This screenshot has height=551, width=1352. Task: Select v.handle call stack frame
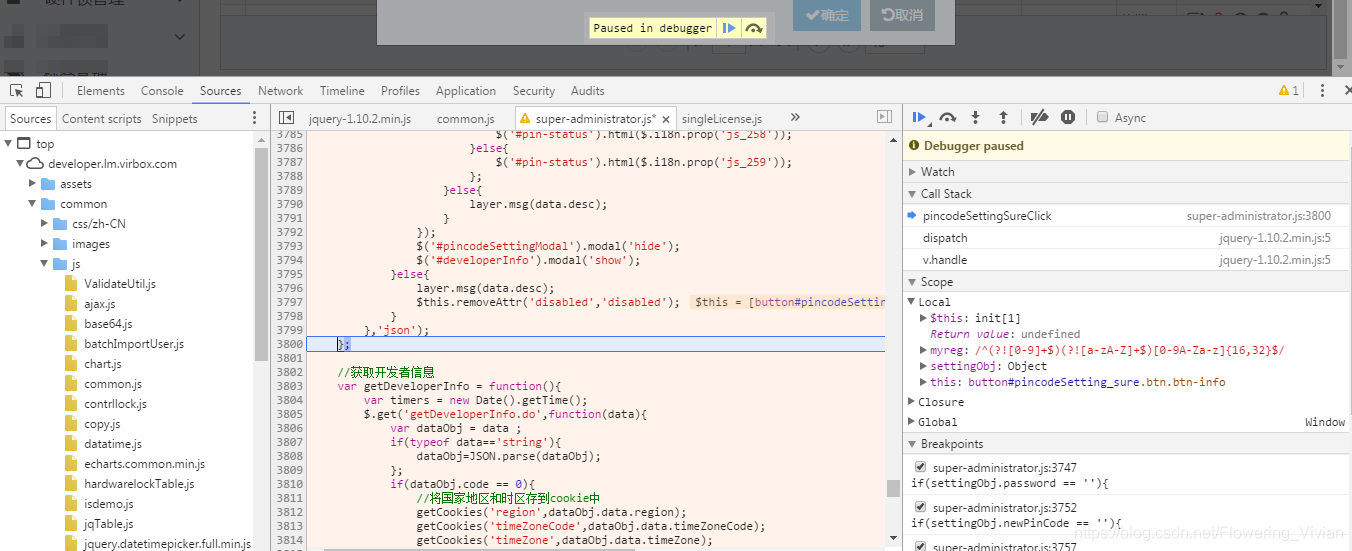[x=1127, y=260]
